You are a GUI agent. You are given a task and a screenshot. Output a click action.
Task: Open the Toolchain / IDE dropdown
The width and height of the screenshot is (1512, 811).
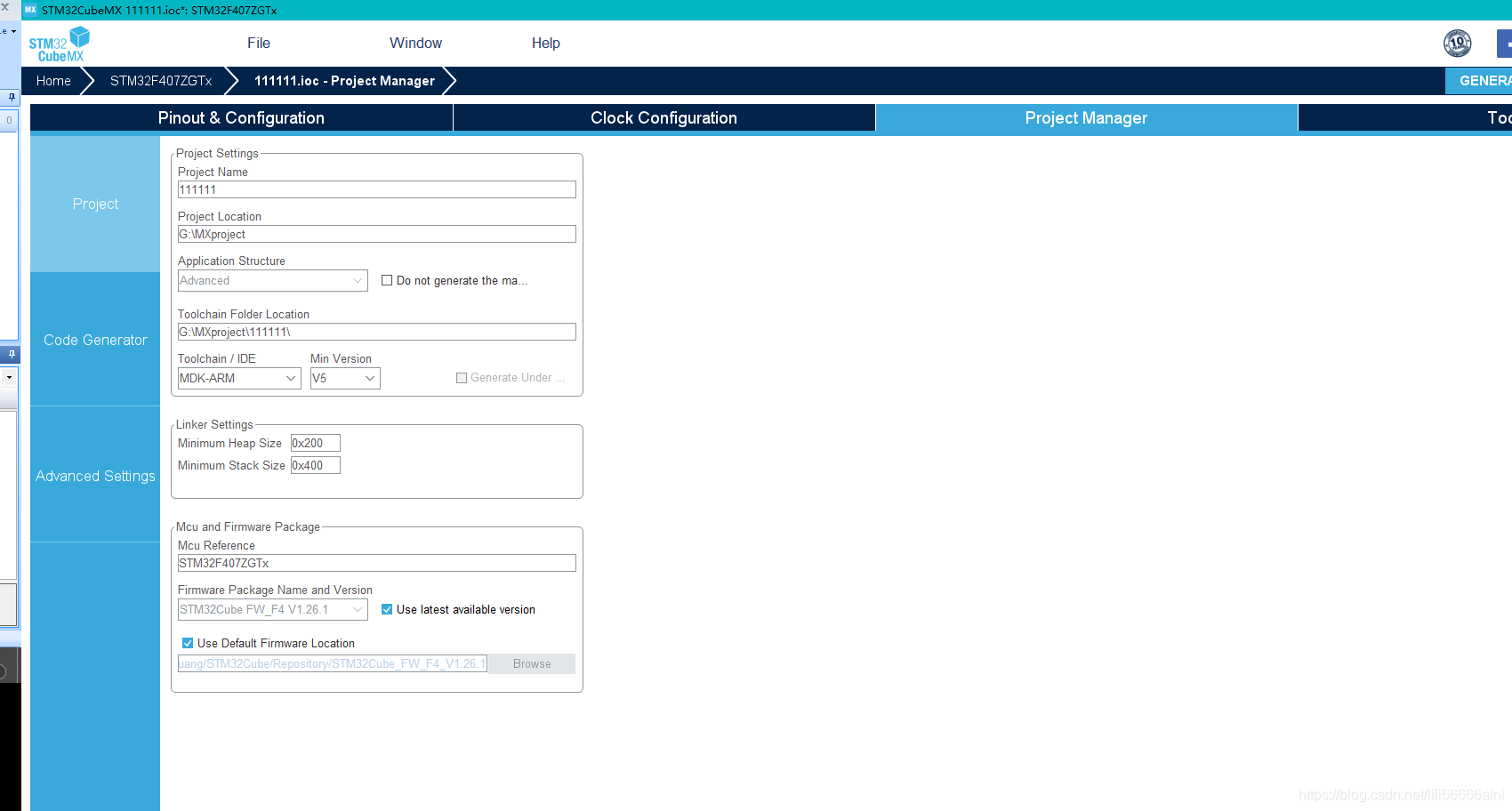coord(239,378)
